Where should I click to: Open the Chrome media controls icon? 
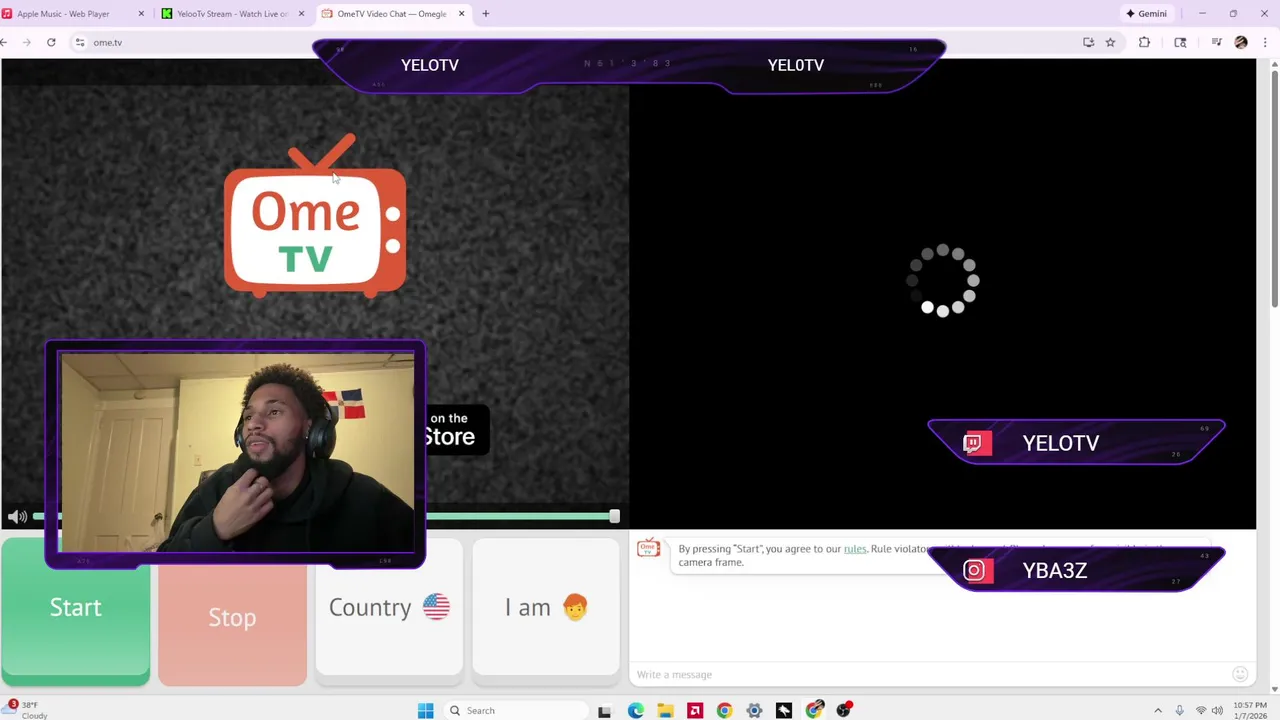(1216, 42)
